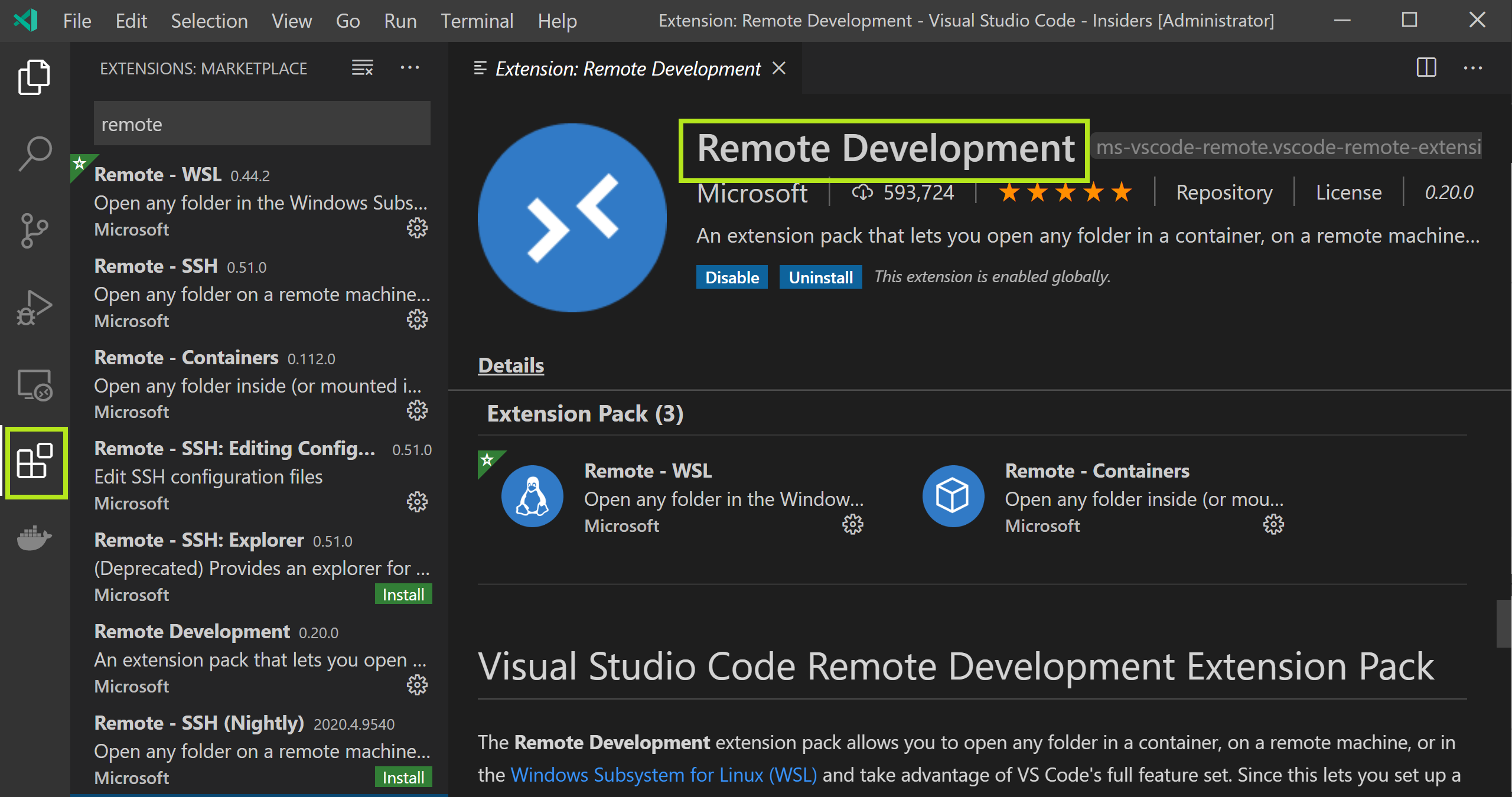This screenshot has height=797, width=1512.
Task: Click the VS Code logo in title bar
Action: pos(25,21)
